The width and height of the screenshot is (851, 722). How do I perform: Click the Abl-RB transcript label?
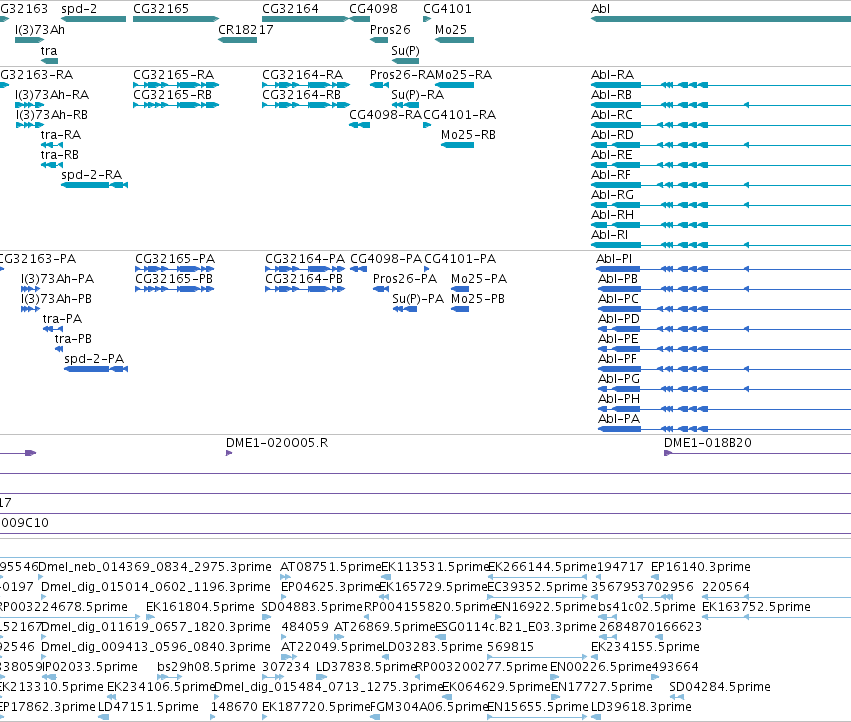click(612, 94)
